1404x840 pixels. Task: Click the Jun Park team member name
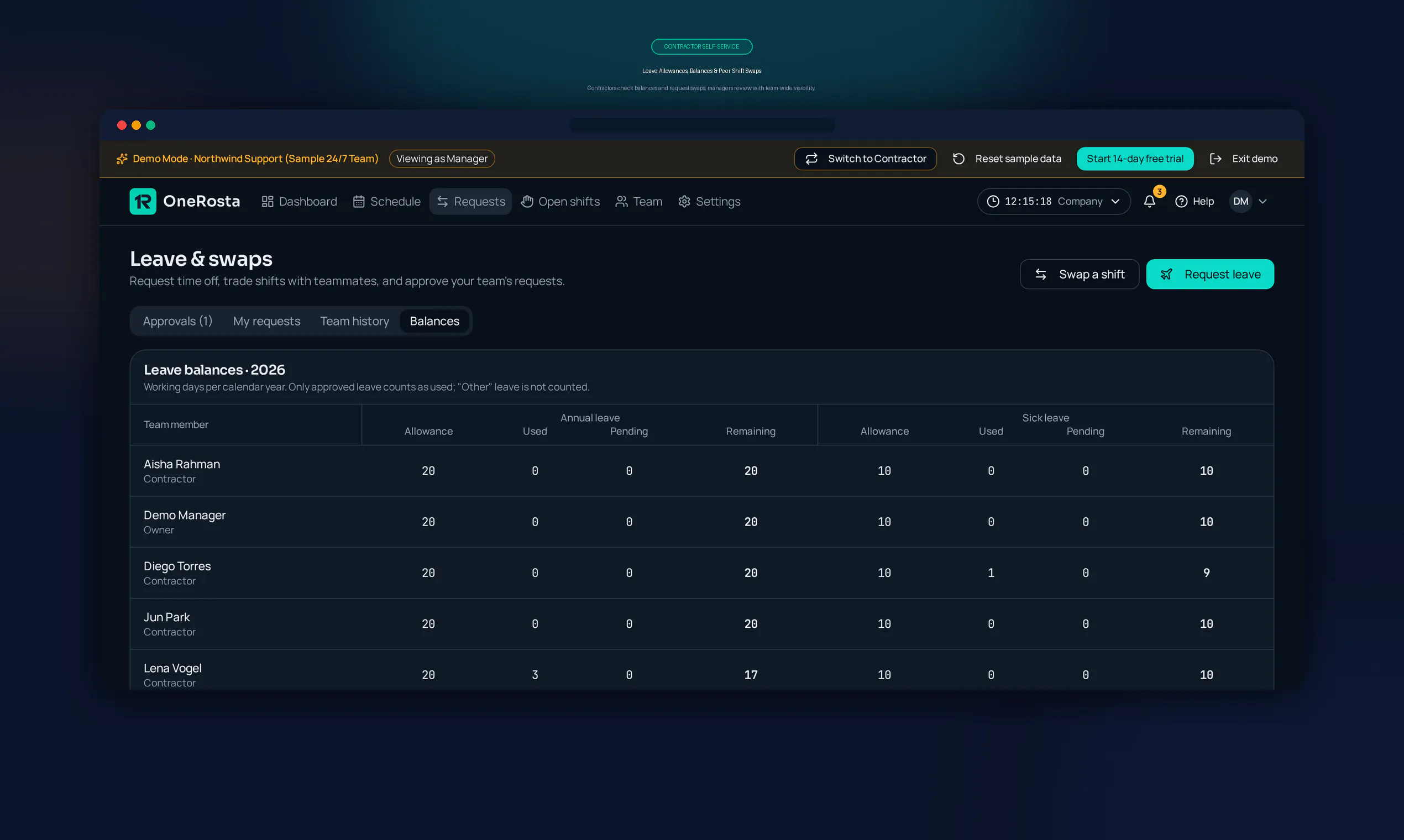click(x=166, y=617)
